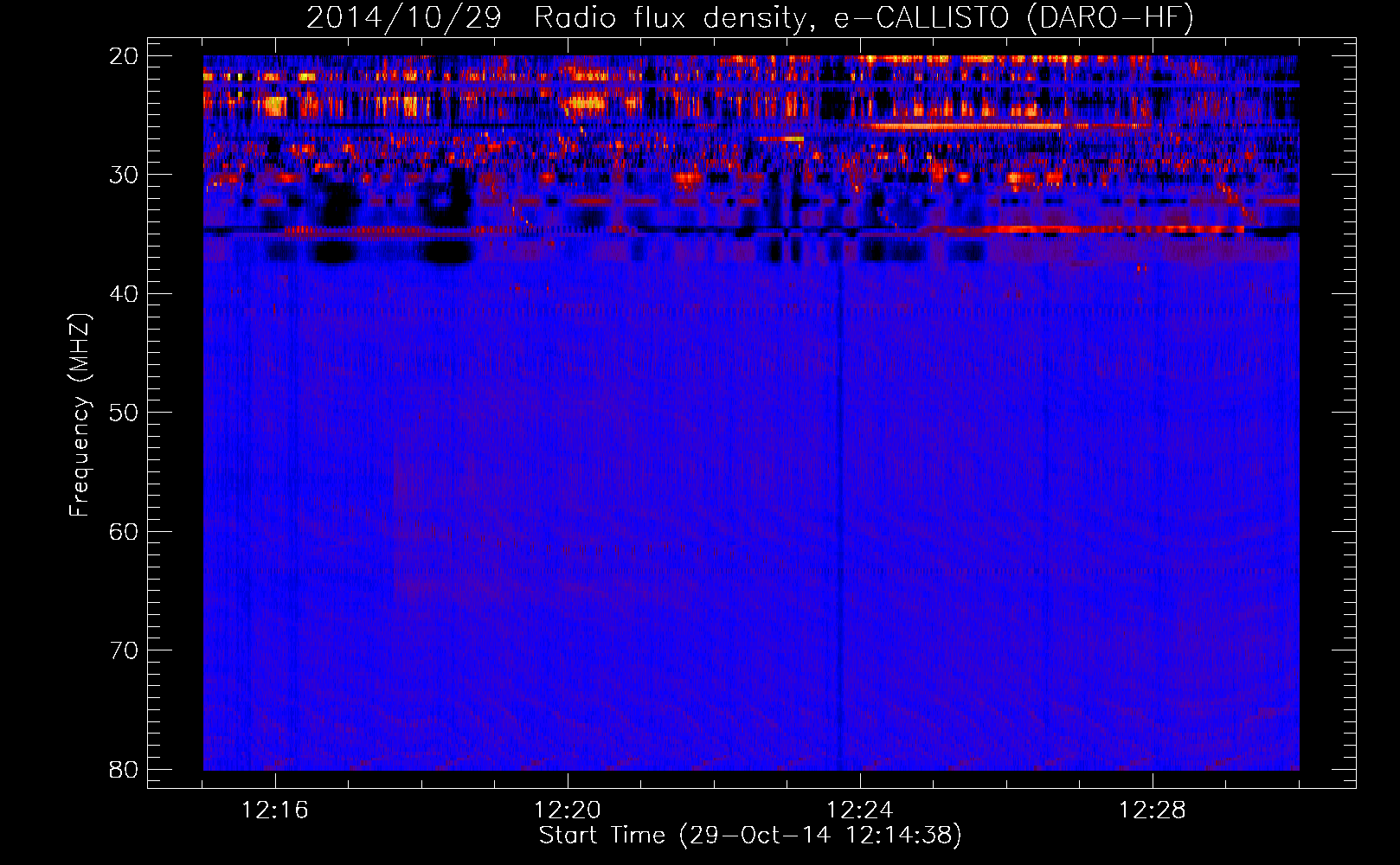Select the 30 frequency tick label
The height and width of the screenshot is (865, 1400).
[x=124, y=175]
